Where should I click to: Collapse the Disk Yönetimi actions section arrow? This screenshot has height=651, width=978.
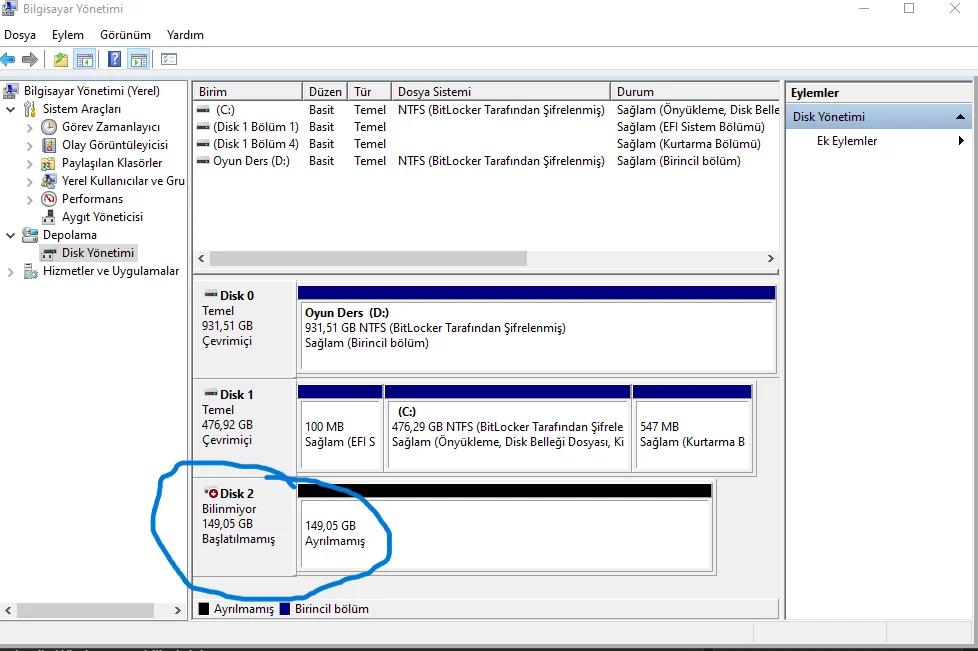[x=960, y=117]
